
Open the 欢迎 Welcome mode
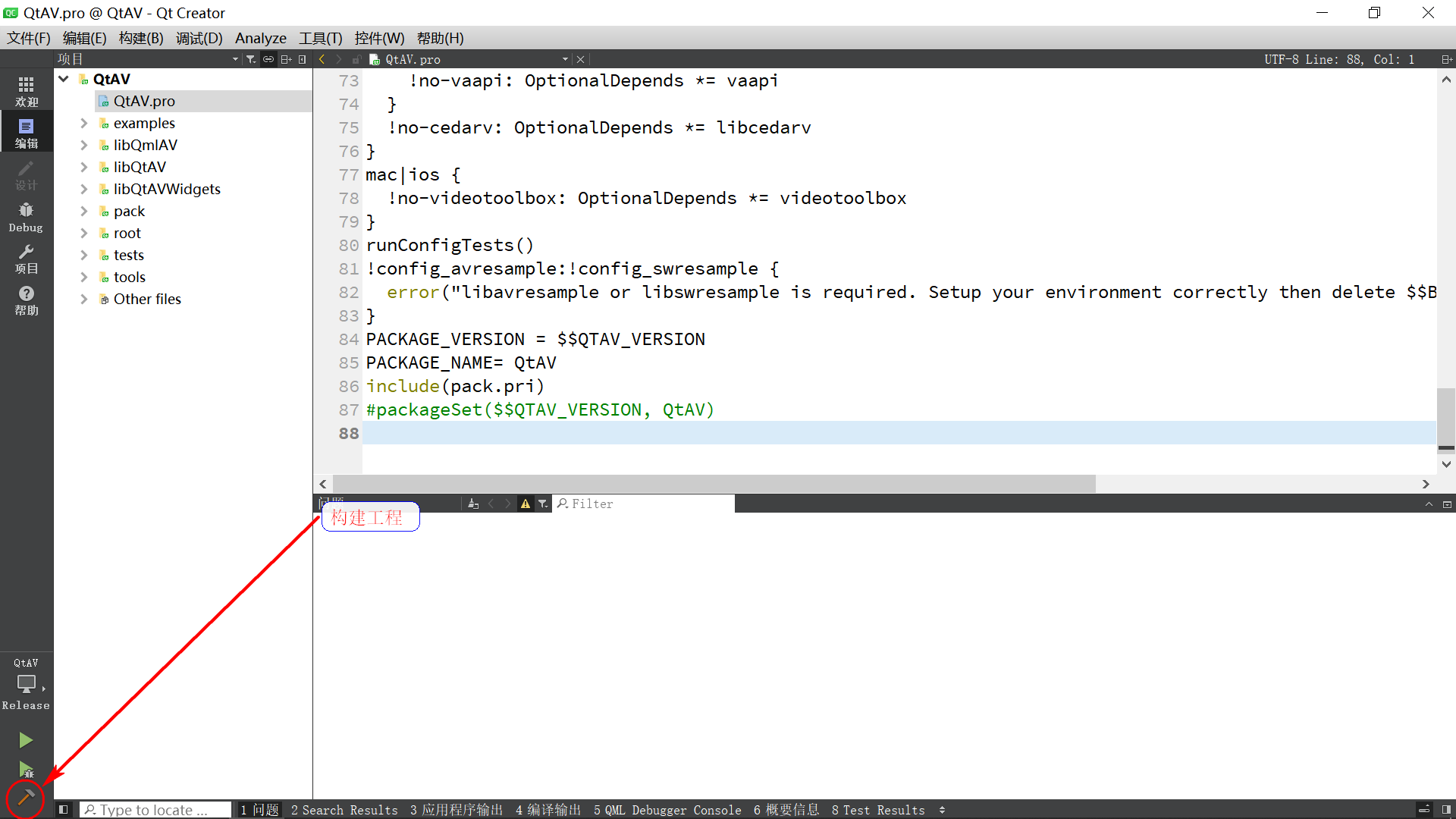pos(26,92)
